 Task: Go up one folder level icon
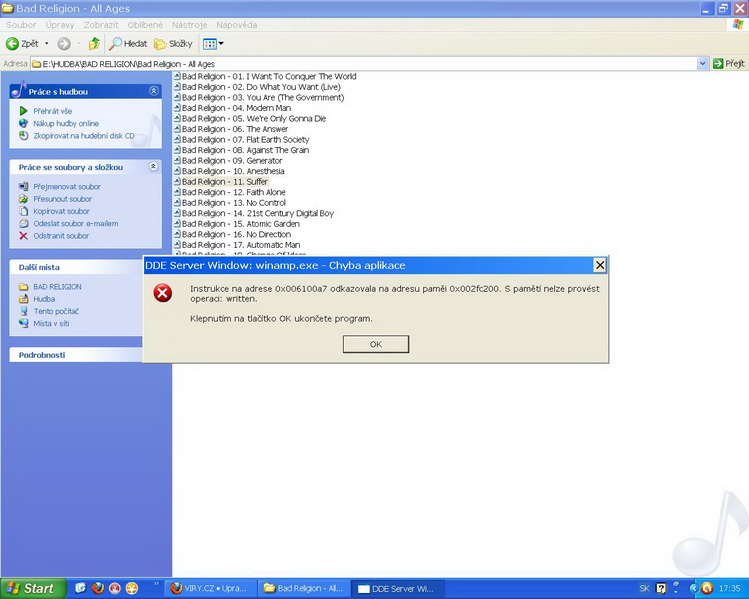pyautogui.click(x=94, y=44)
